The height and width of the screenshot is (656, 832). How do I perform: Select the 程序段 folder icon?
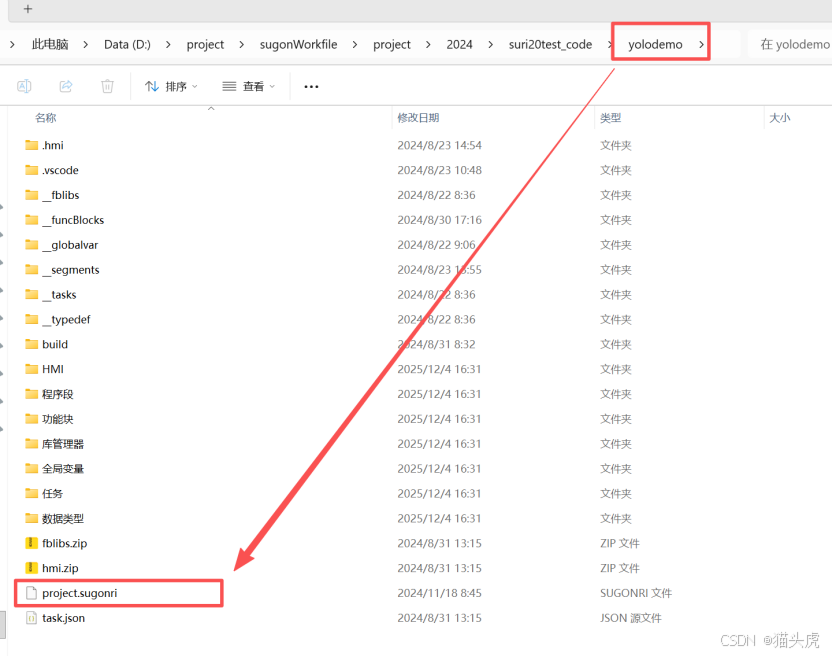(x=32, y=394)
